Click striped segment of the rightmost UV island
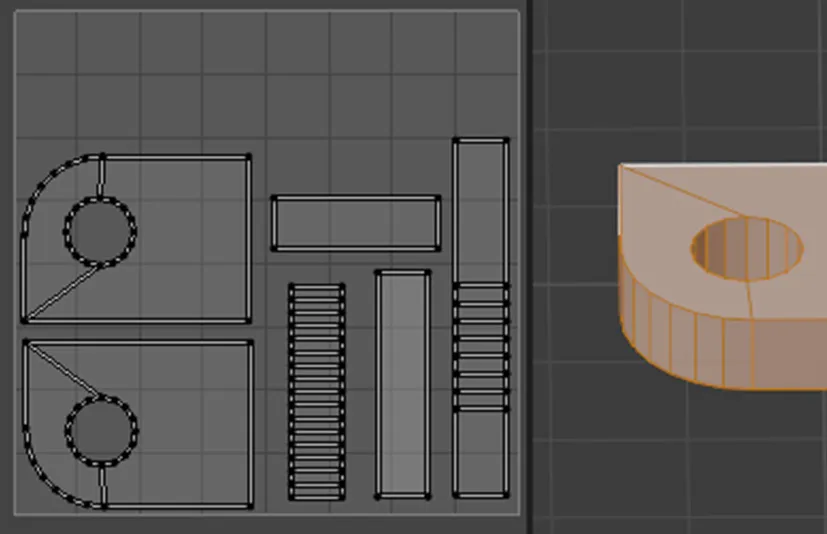The height and width of the screenshot is (534, 827). pyautogui.click(x=480, y=346)
